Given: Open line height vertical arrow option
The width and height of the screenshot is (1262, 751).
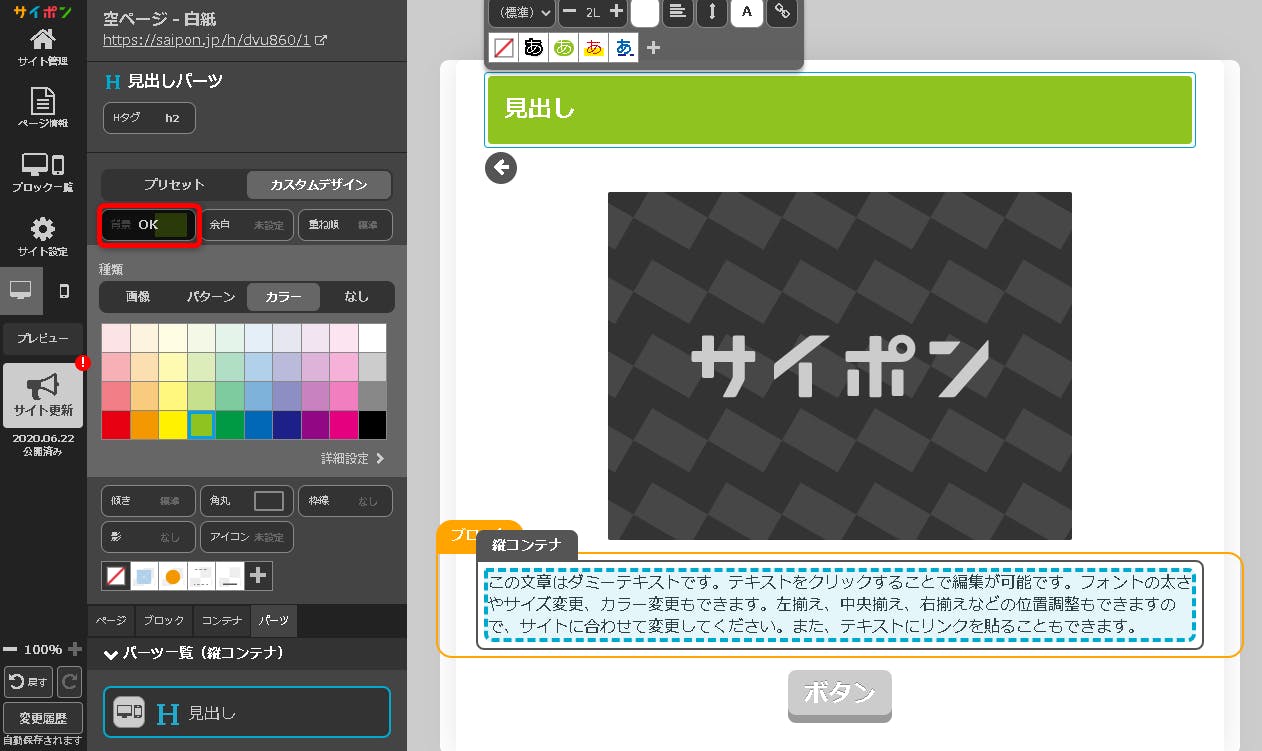Looking at the screenshot, I should (712, 12).
